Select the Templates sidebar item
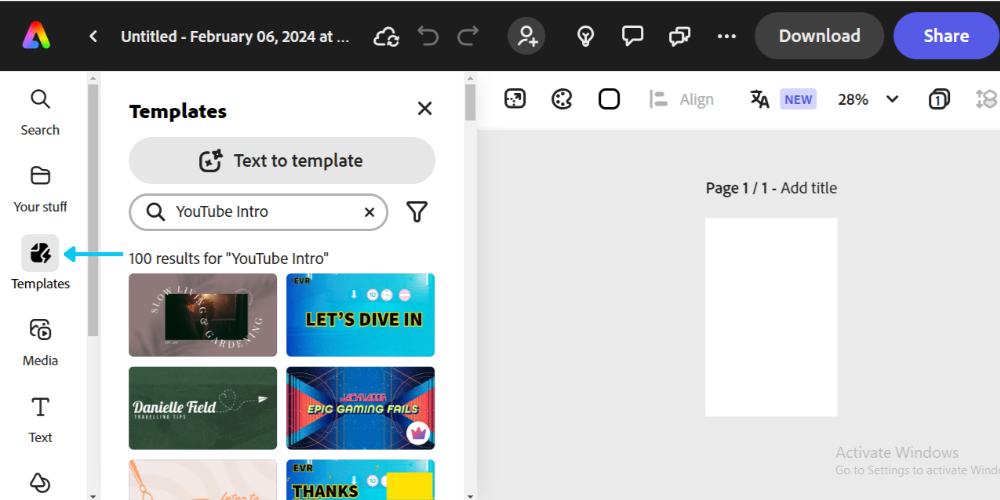The width and height of the screenshot is (1000, 500). point(40,263)
